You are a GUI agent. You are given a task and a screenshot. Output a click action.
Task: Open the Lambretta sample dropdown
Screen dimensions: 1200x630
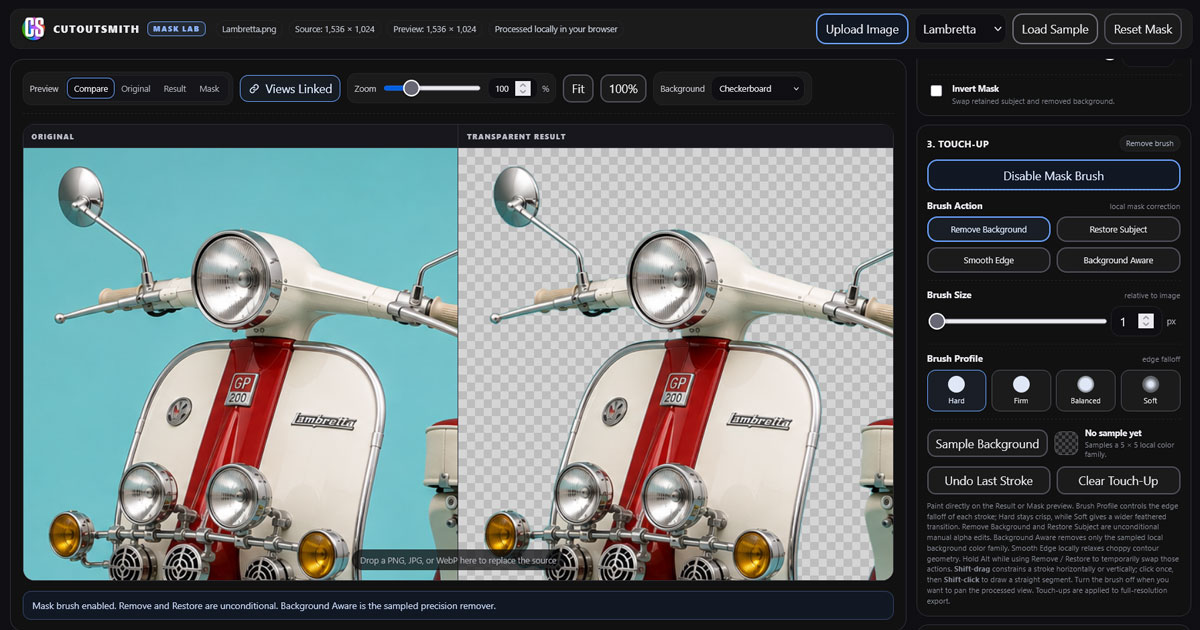click(x=960, y=29)
